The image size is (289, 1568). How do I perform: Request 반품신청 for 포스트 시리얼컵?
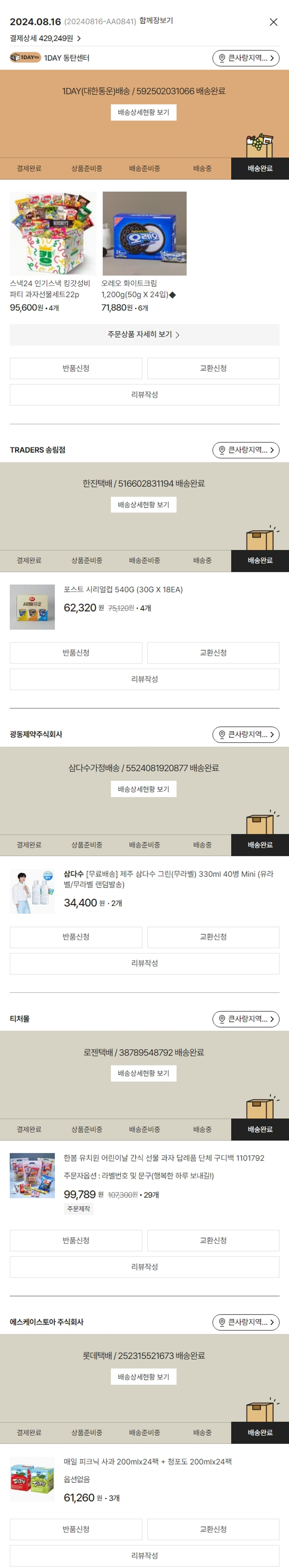pos(76,653)
